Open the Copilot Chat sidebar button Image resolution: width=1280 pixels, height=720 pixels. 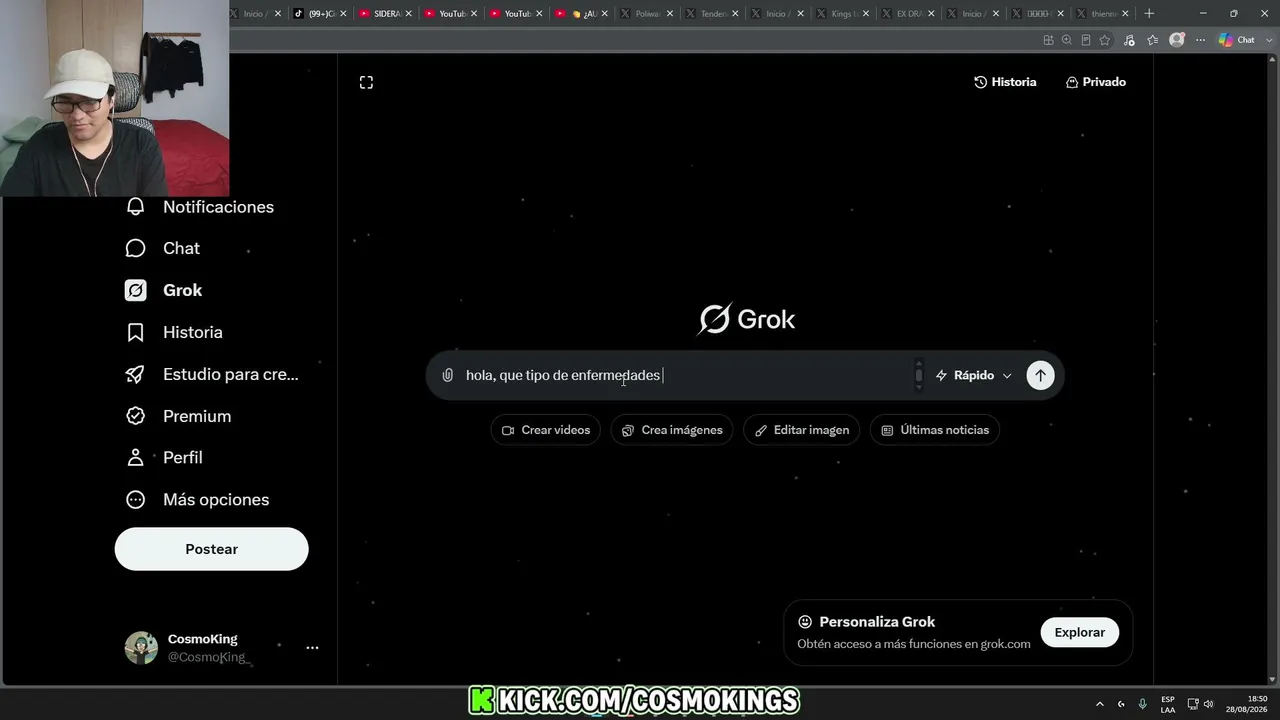[x=1238, y=40]
